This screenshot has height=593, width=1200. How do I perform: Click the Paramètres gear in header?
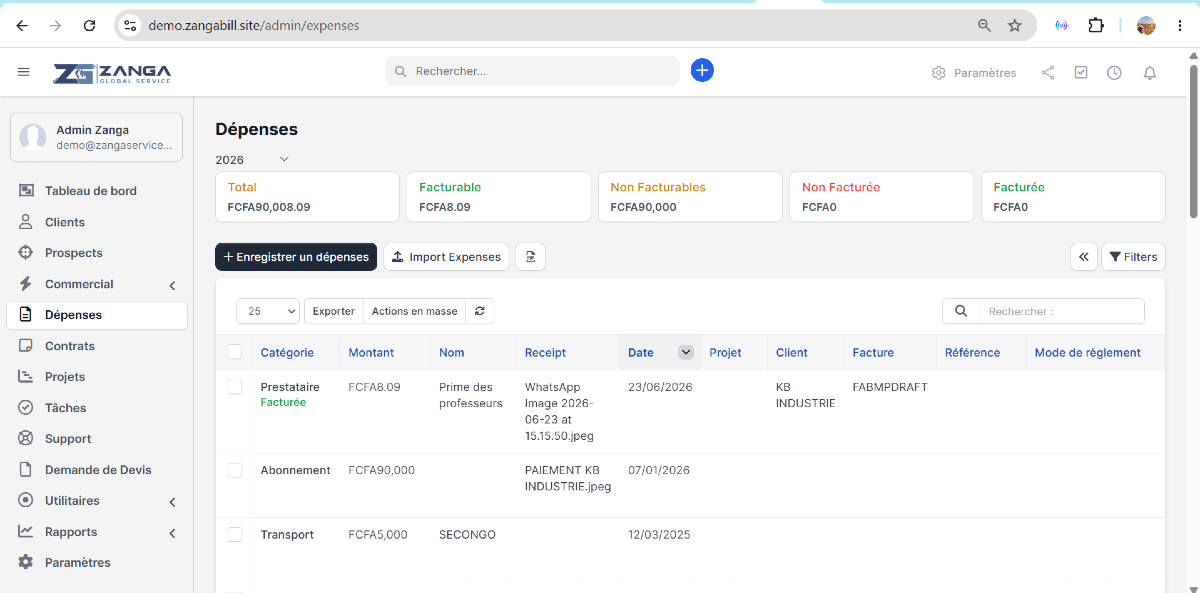pyautogui.click(x=973, y=73)
